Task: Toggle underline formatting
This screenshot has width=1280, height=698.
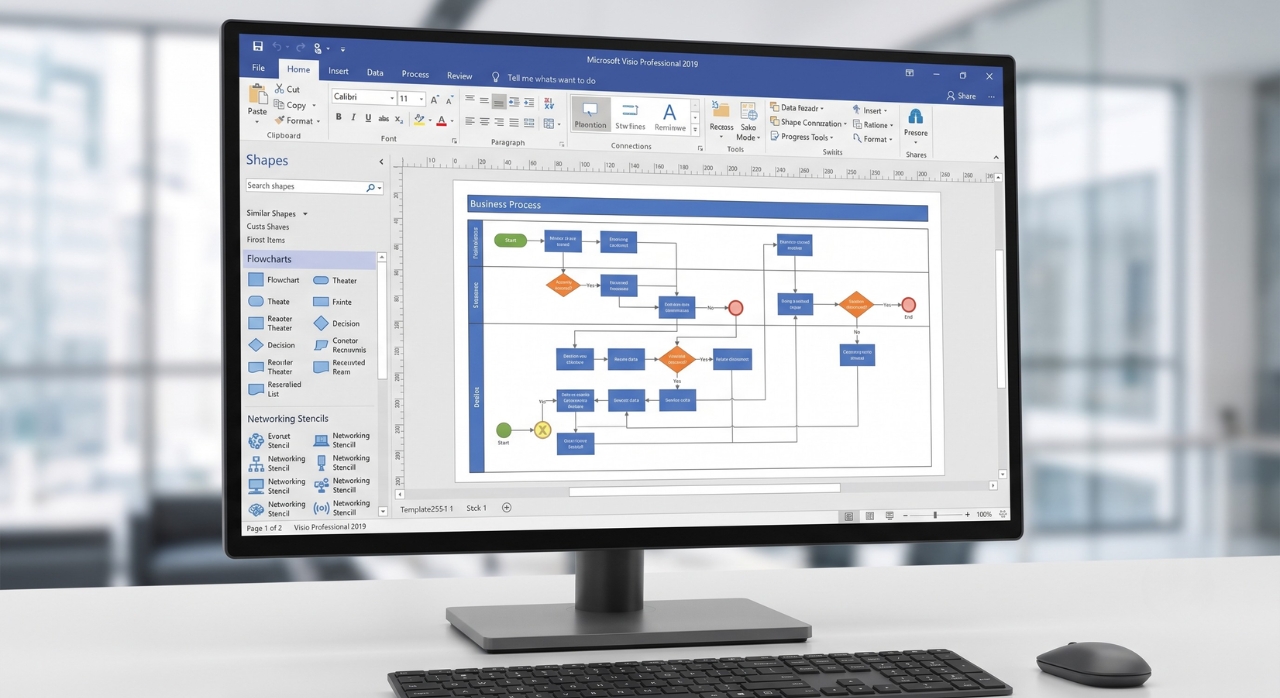Action: (x=368, y=118)
